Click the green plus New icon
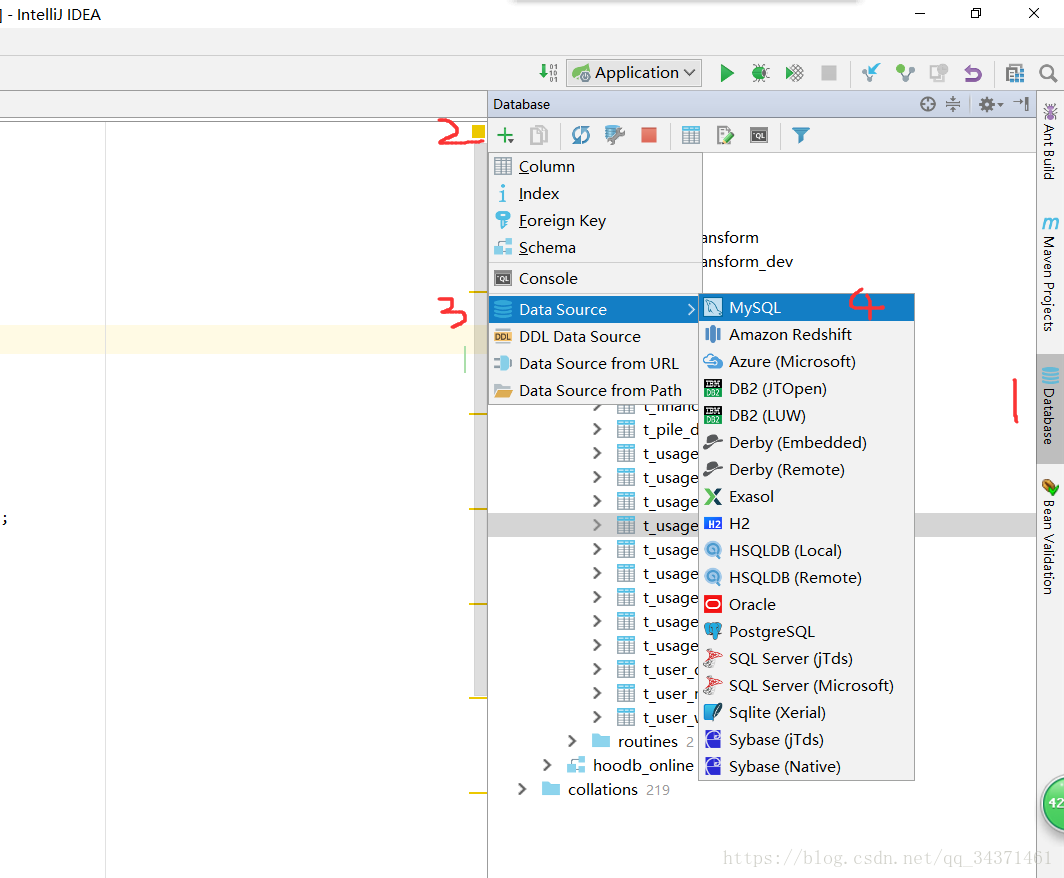 tap(506, 136)
